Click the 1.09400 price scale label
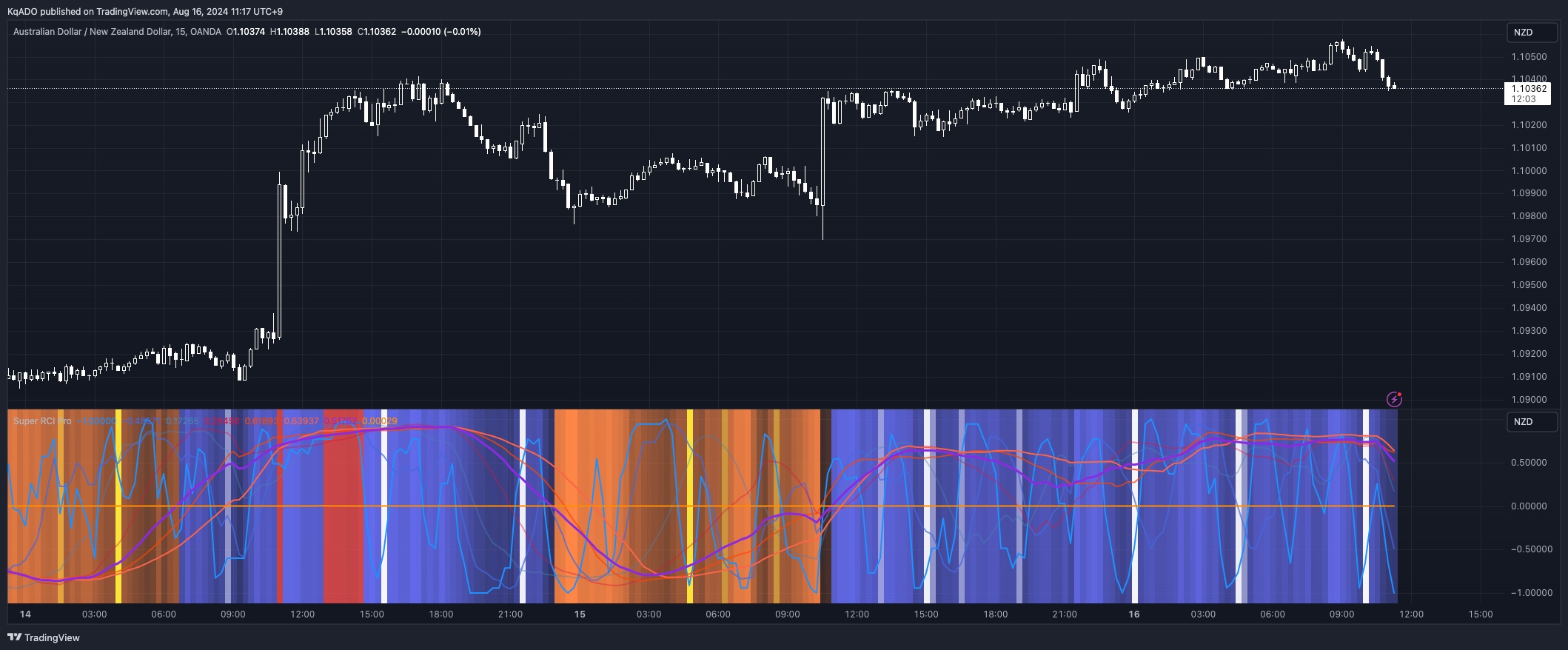The image size is (1568, 650). click(x=1529, y=308)
